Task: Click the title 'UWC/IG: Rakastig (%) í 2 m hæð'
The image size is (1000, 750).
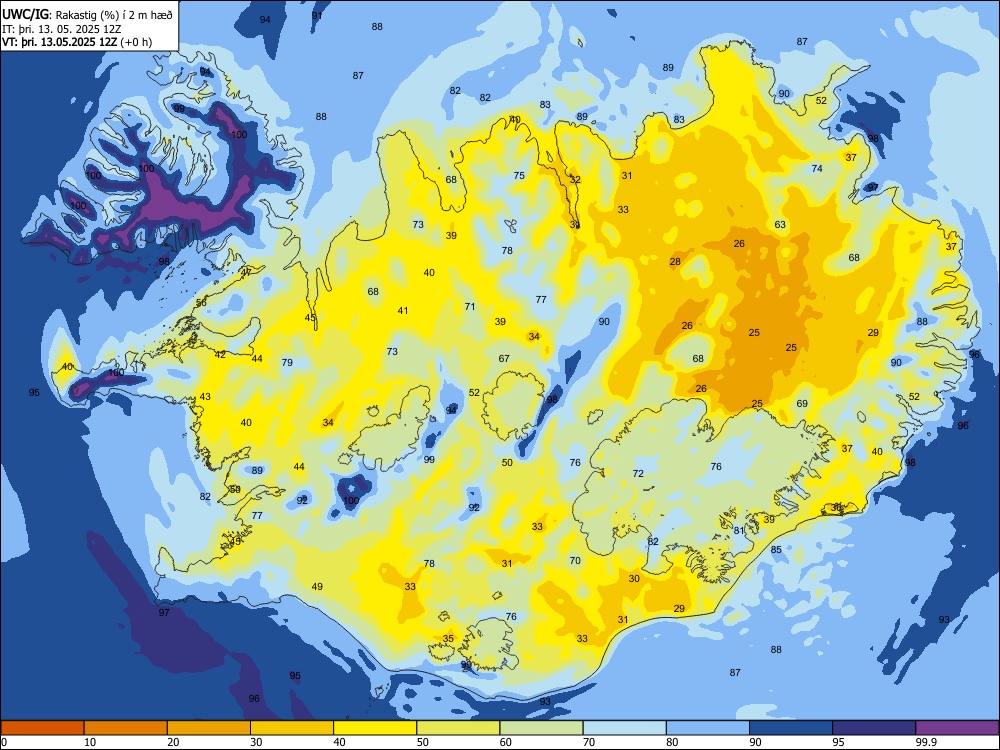Action: (87, 13)
